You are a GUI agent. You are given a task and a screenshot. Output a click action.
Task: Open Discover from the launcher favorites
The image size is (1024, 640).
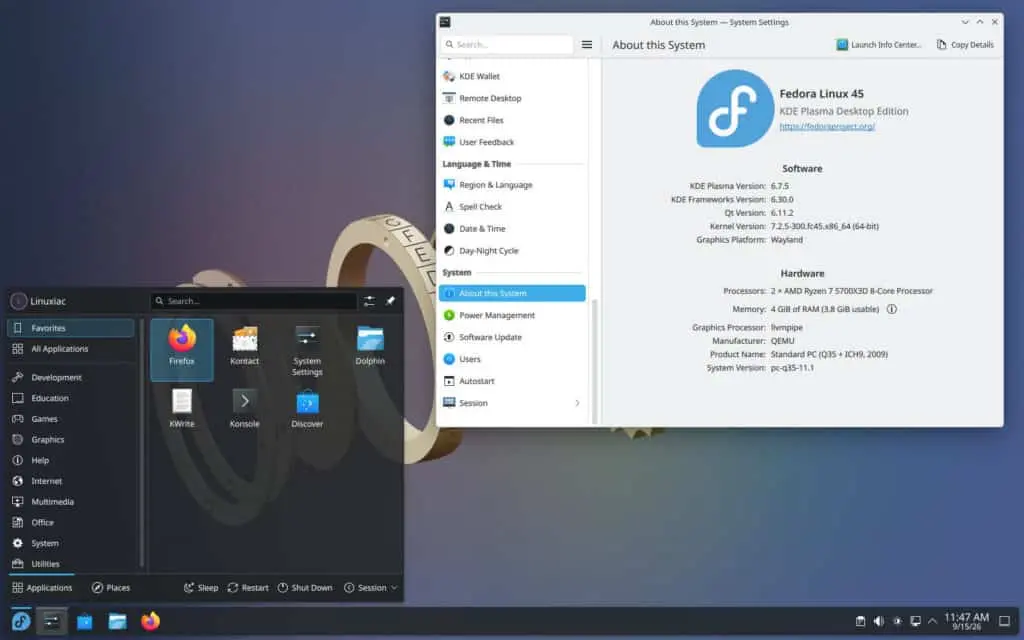(x=307, y=409)
